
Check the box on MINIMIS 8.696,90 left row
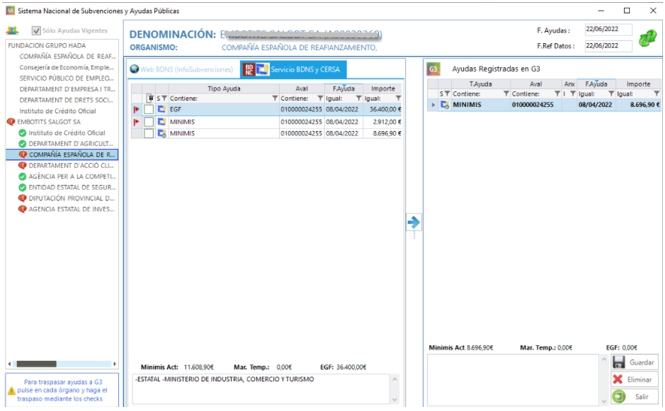pos(148,133)
